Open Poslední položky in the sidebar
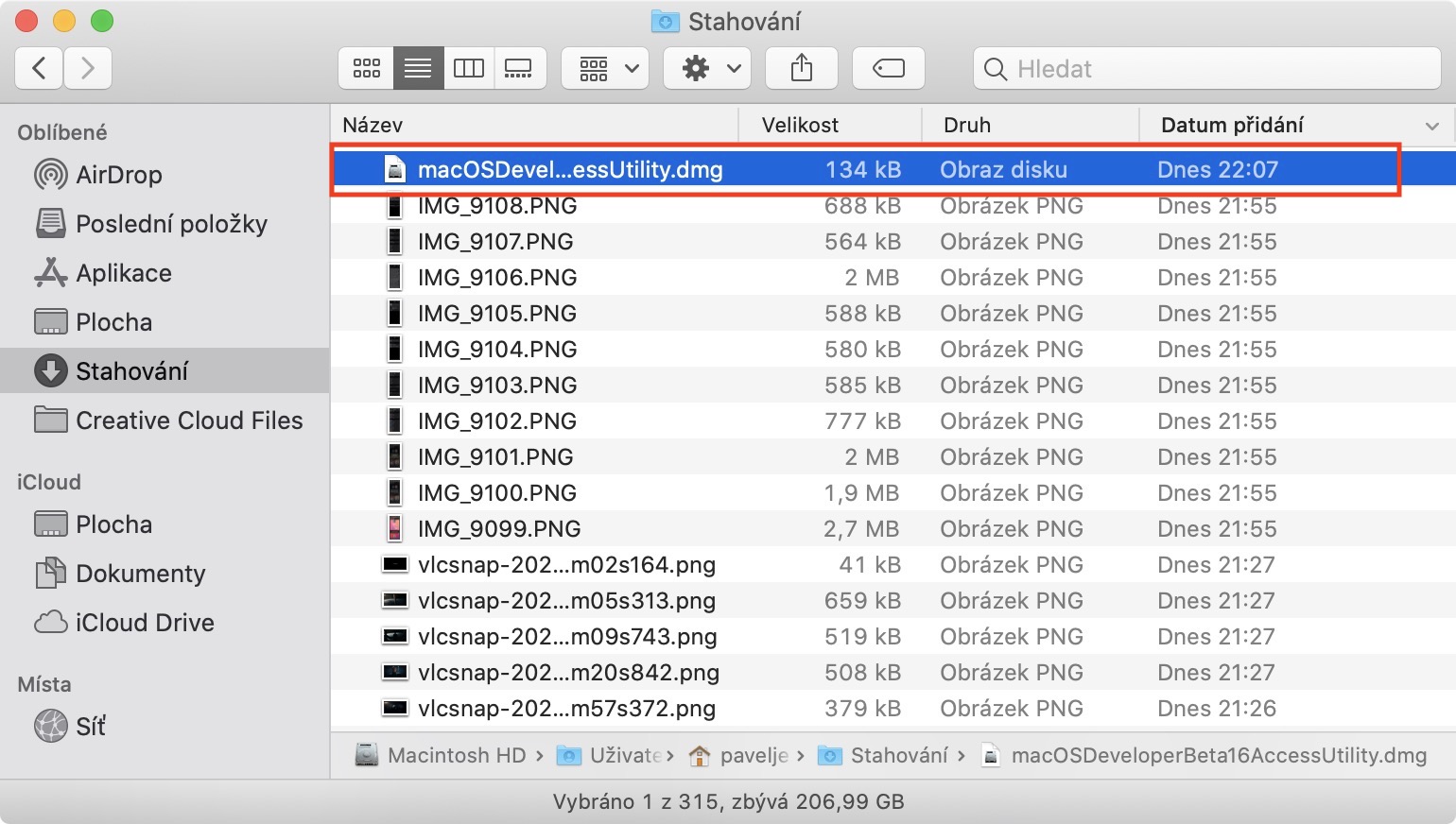This screenshot has width=1456, height=824. 165,224
